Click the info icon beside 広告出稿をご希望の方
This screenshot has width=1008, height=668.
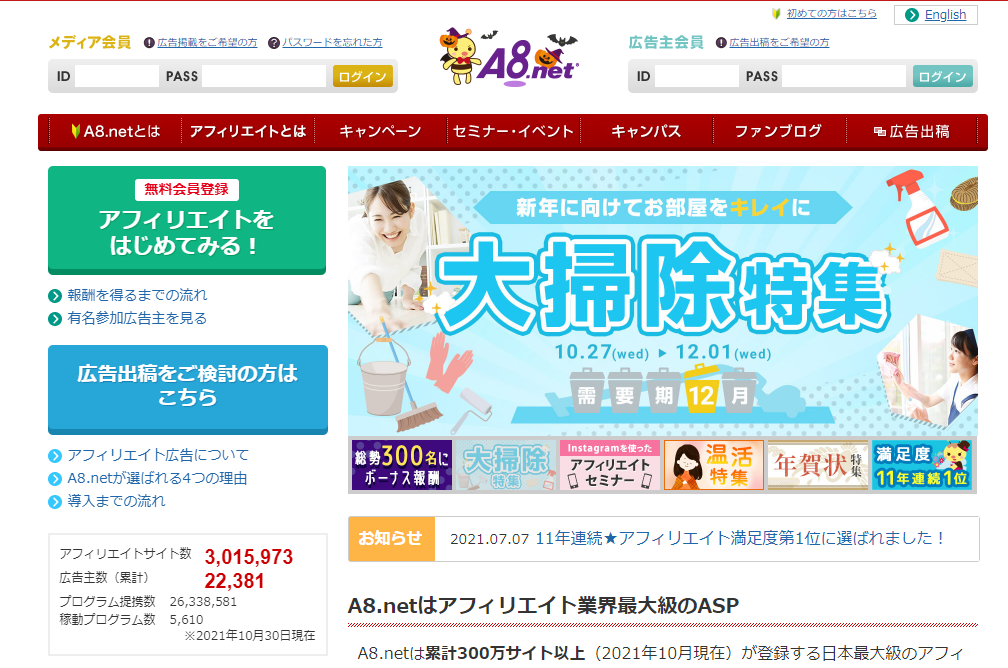point(720,43)
